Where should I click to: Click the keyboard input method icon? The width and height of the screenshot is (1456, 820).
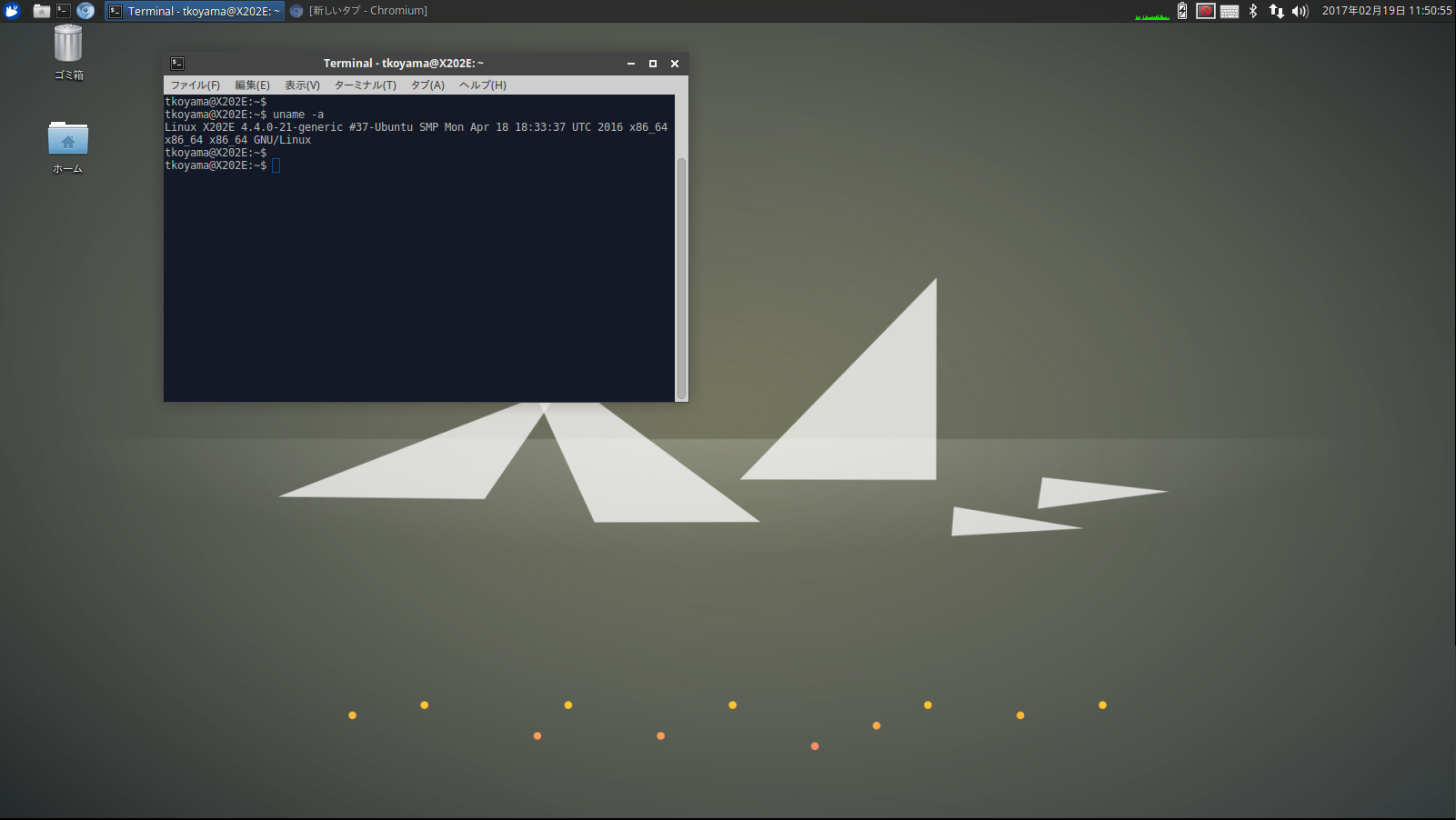(x=1230, y=11)
